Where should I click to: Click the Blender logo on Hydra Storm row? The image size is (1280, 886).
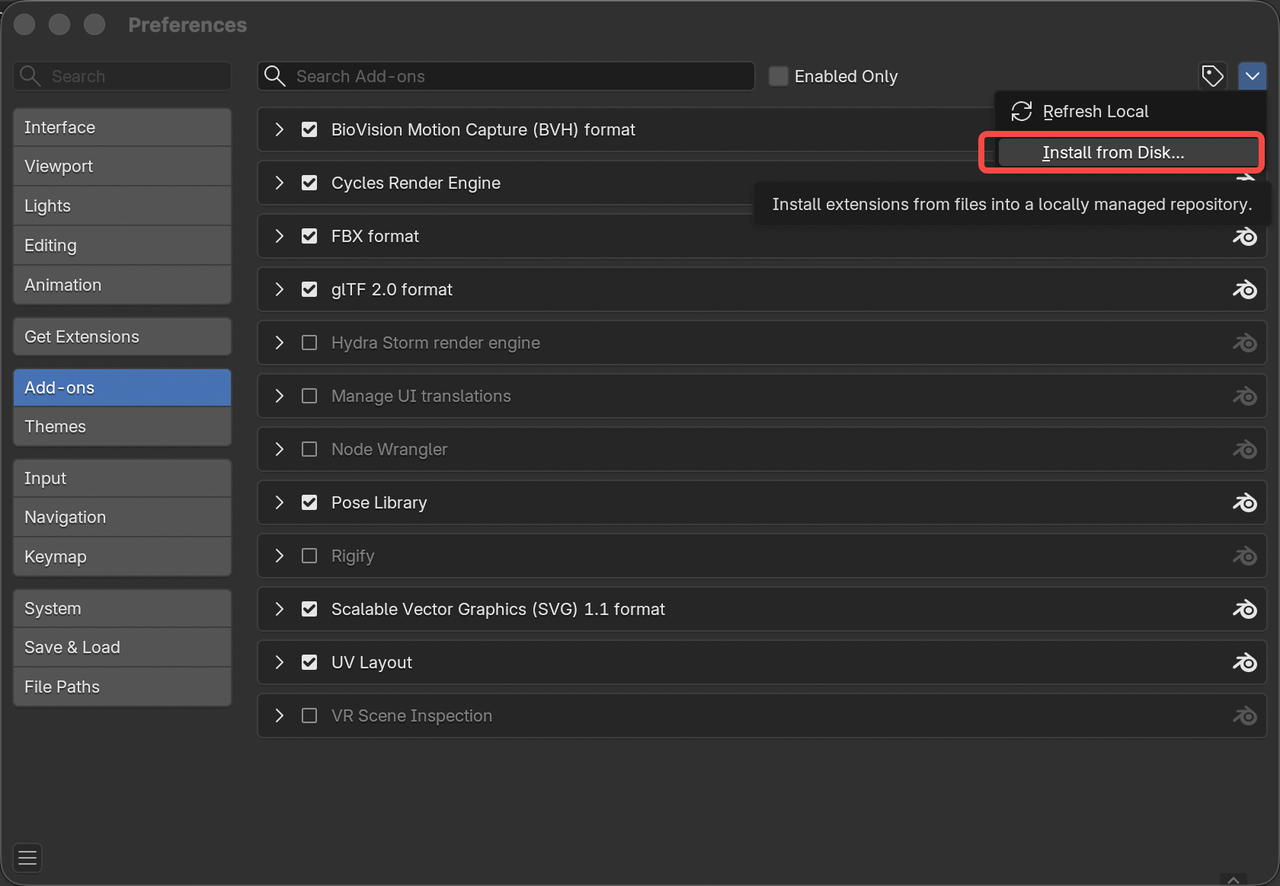(x=1244, y=343)
